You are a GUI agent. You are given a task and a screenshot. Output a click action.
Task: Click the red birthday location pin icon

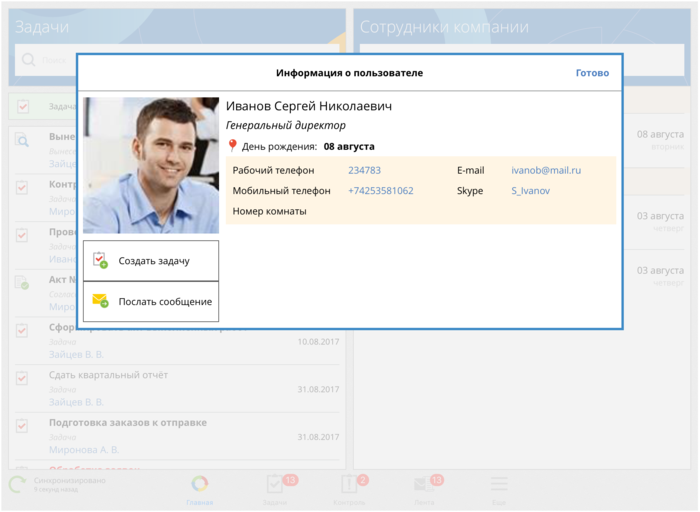[x=232, y=146]
